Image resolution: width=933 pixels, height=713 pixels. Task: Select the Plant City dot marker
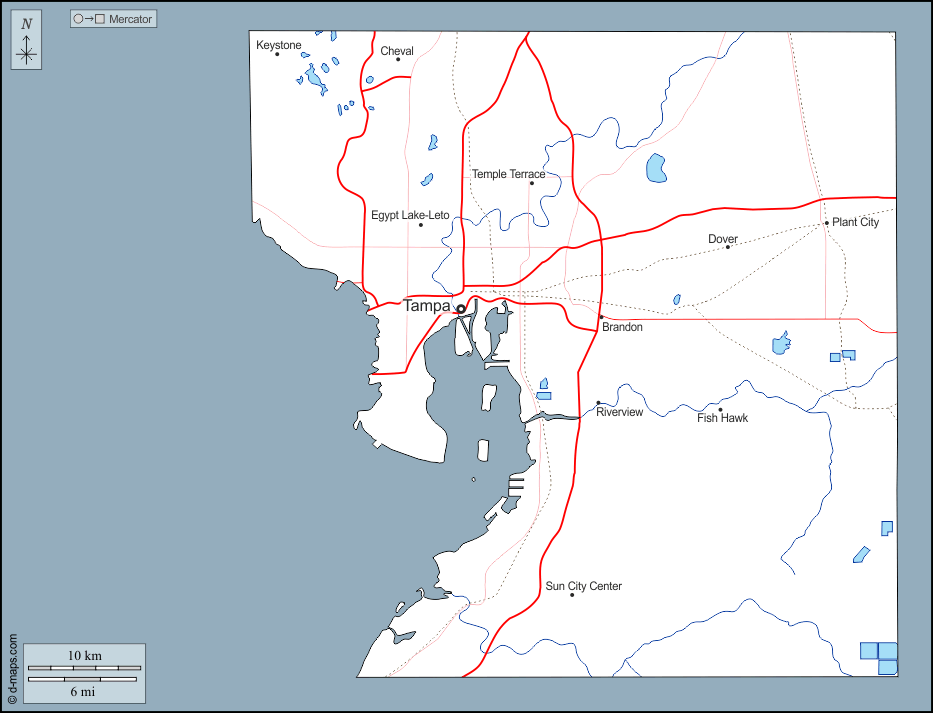(x=826, y=223)
